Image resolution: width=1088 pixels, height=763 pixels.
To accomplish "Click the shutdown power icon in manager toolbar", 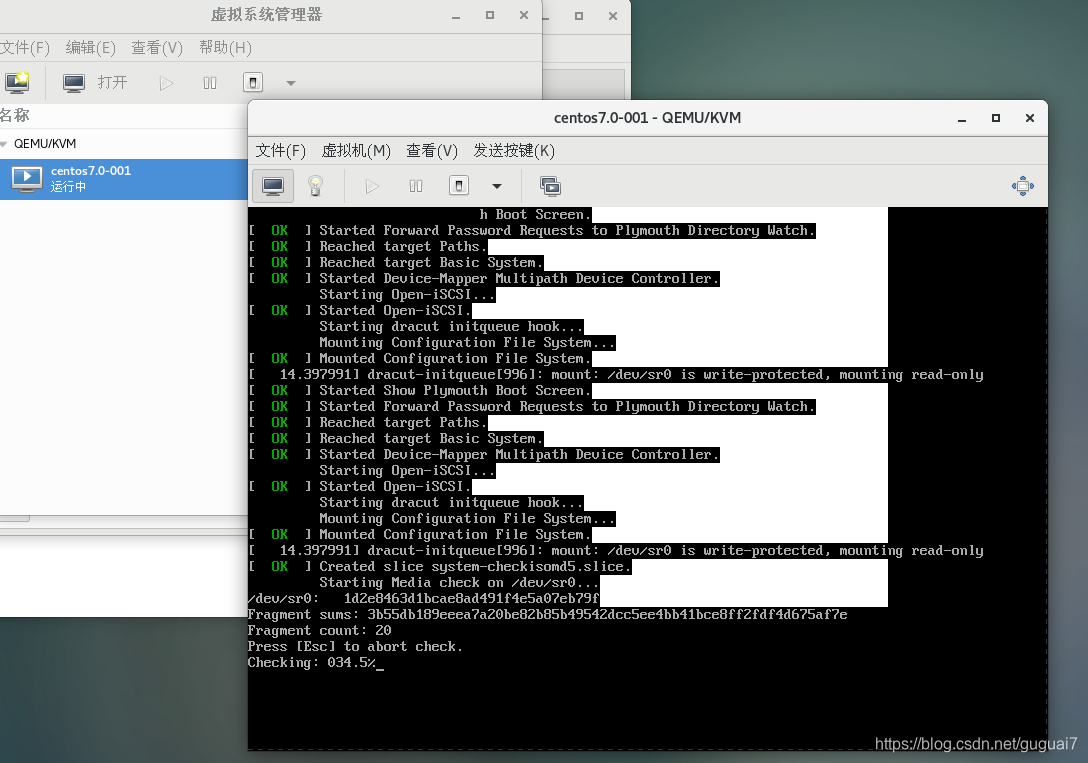I will point(253,83).
